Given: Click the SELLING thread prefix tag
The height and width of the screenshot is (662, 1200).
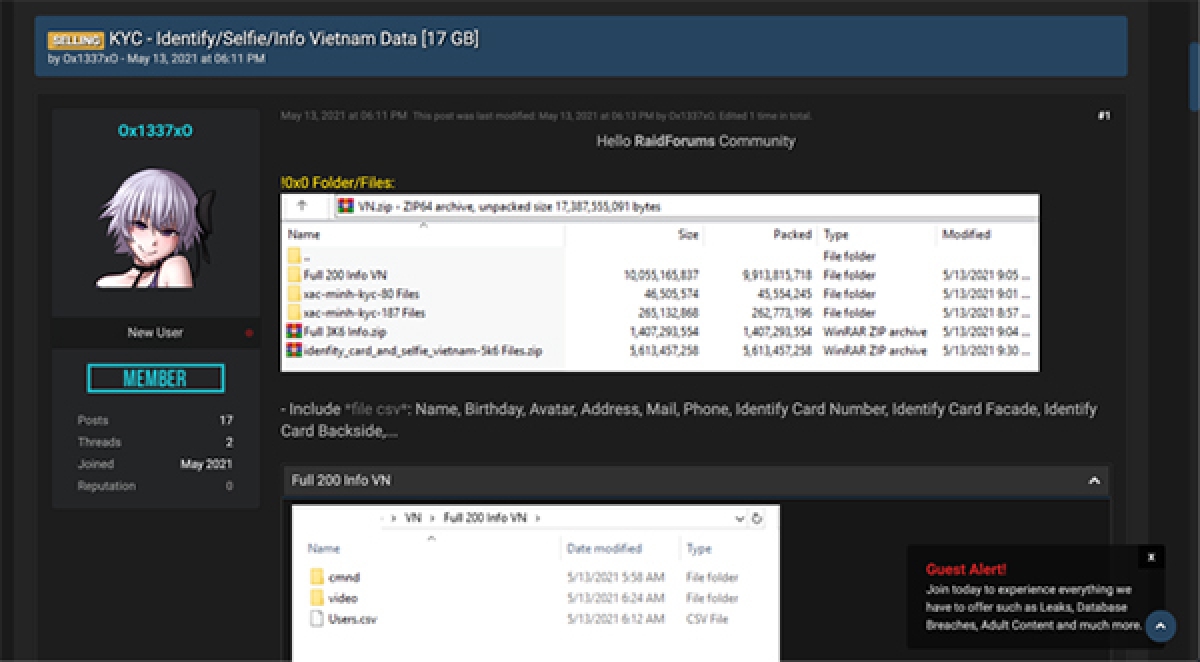Looking at the screenshot, I should pyautogui.click(x=76, y=40).
